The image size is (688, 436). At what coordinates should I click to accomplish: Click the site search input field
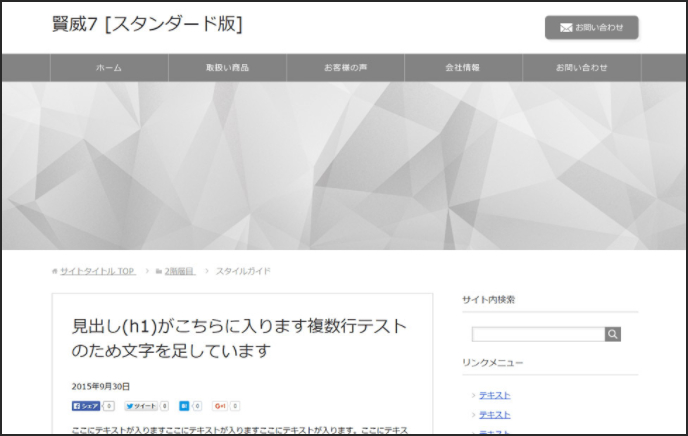point(538,334)
